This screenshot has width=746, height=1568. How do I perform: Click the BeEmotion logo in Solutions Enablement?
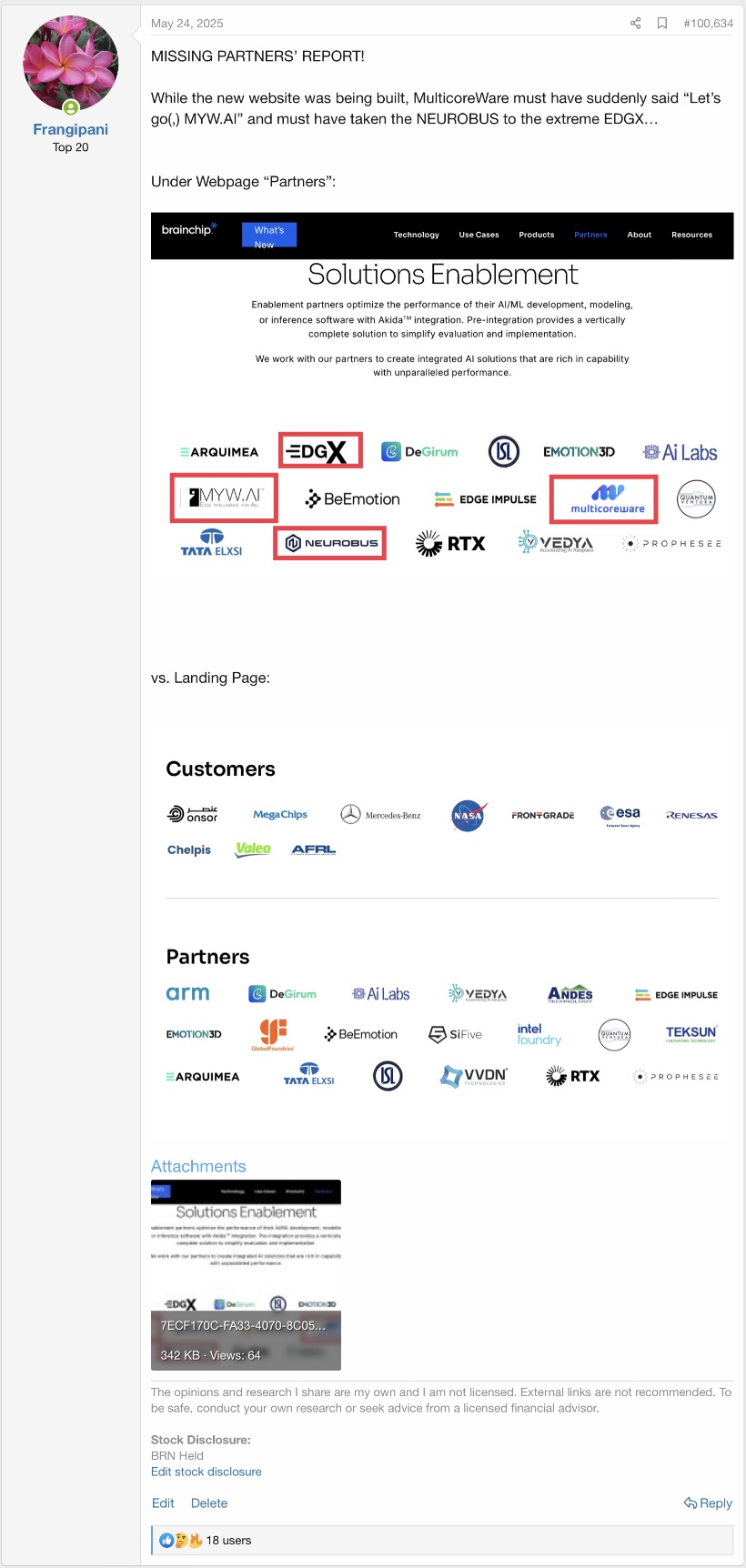[352, 498]
